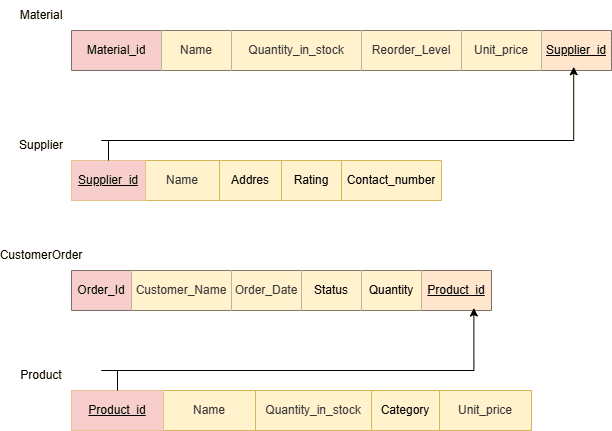612x431 pixels.
Task: Select Supplier_id primary key in Supplier table
Action: pos(108,180)
